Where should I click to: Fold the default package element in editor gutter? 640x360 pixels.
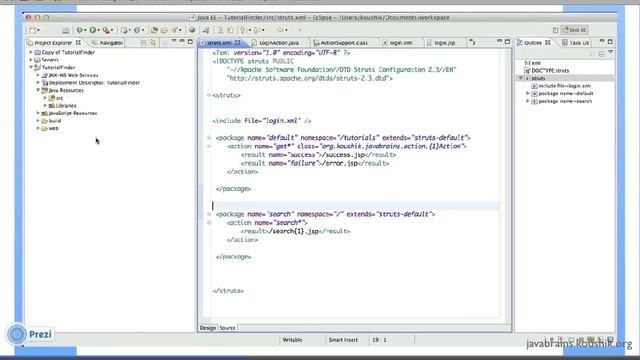[x=209, y=138]
